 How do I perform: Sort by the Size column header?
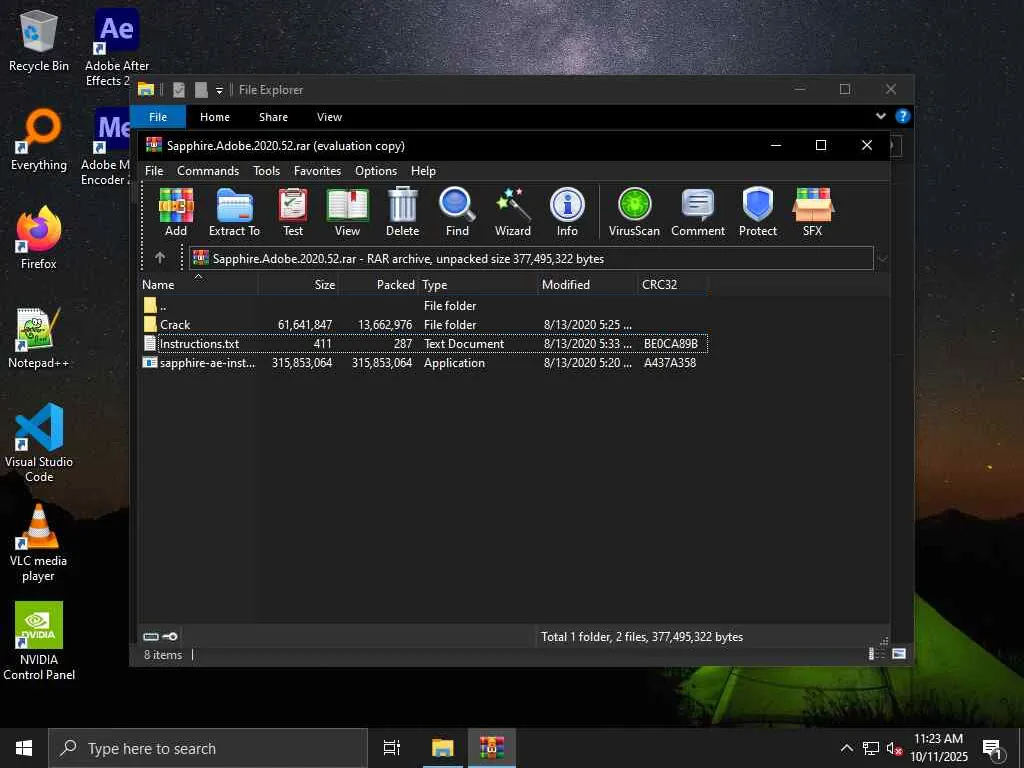(x=298, y=285)
